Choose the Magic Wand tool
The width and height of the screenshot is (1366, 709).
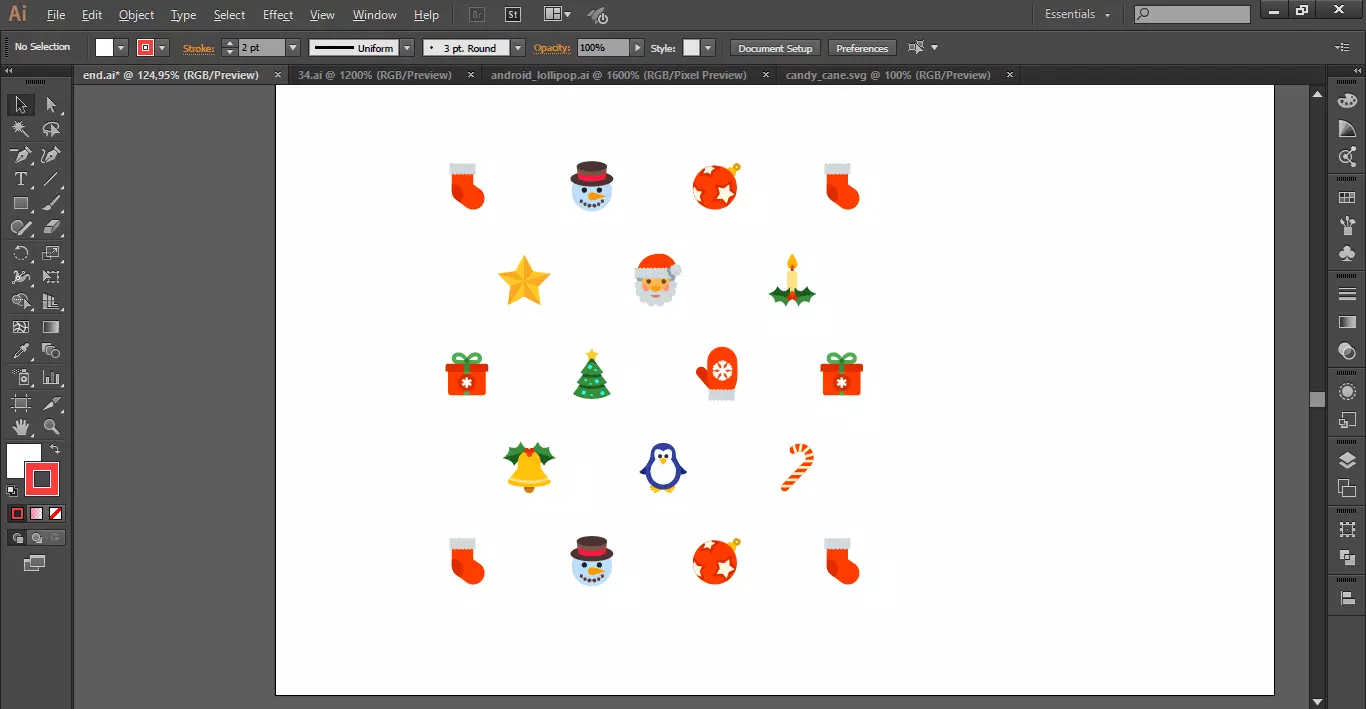[x=21, y=130]
